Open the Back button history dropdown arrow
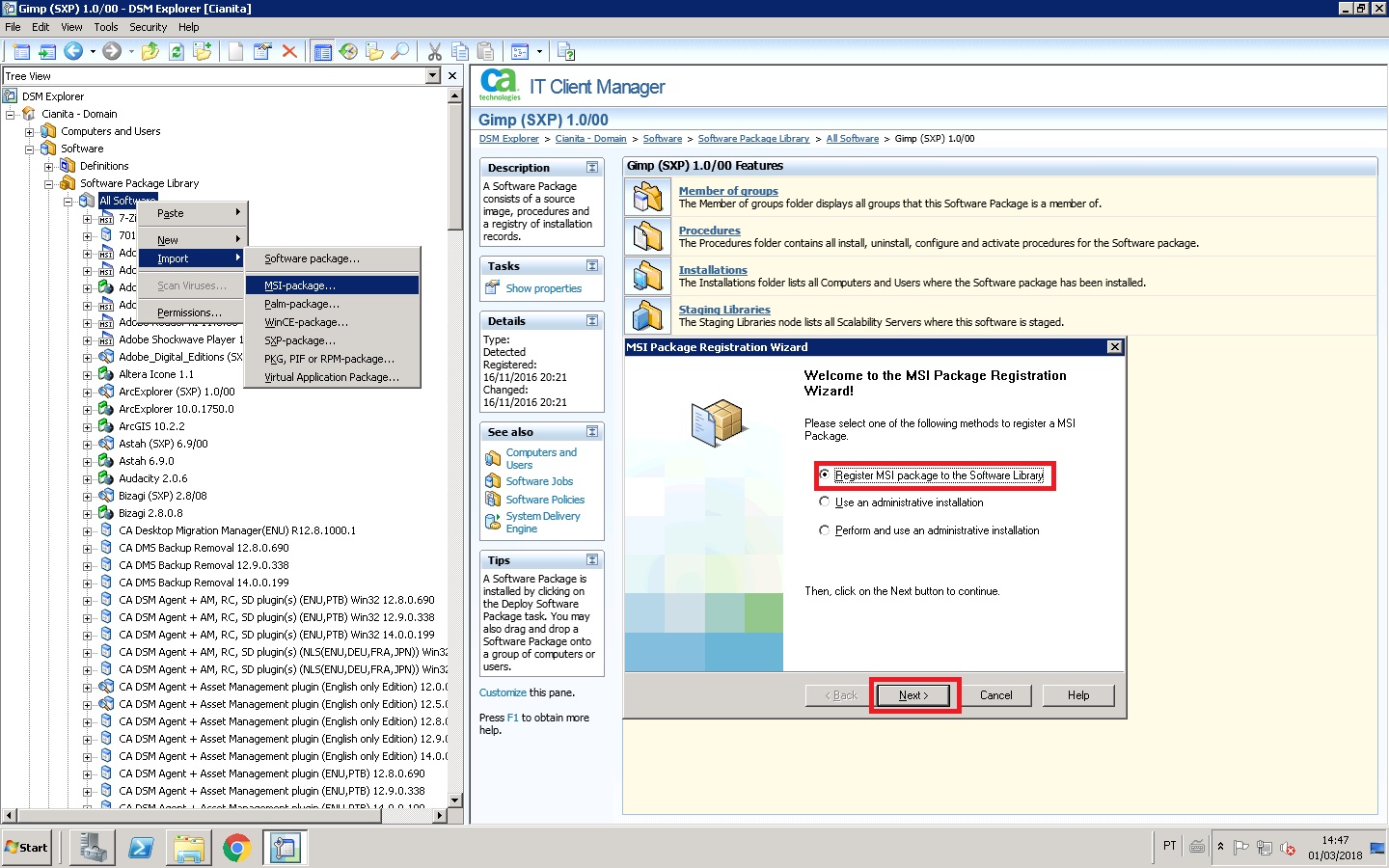 pos(93,51)
